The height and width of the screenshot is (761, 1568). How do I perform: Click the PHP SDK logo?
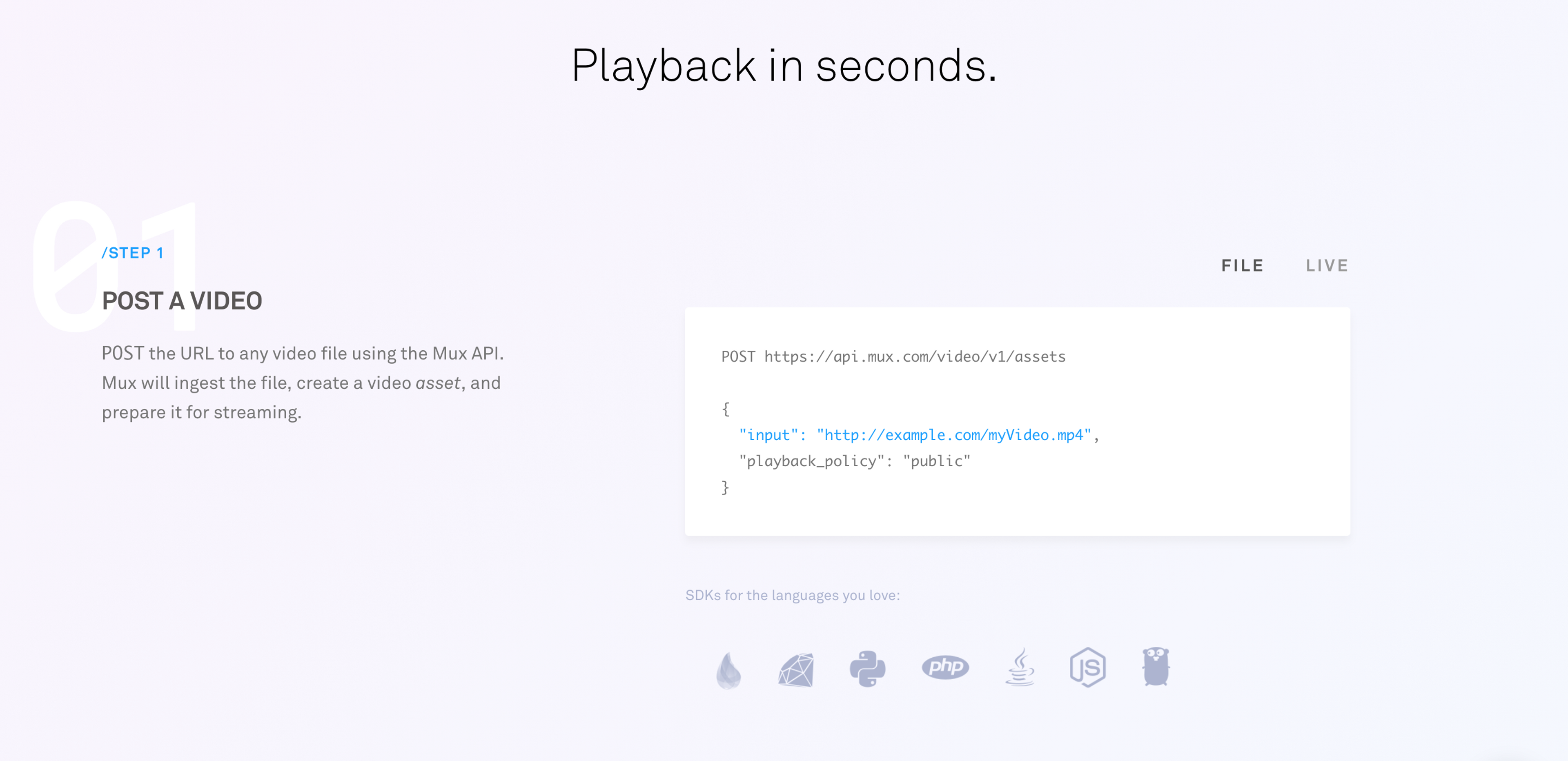point(945,667)
